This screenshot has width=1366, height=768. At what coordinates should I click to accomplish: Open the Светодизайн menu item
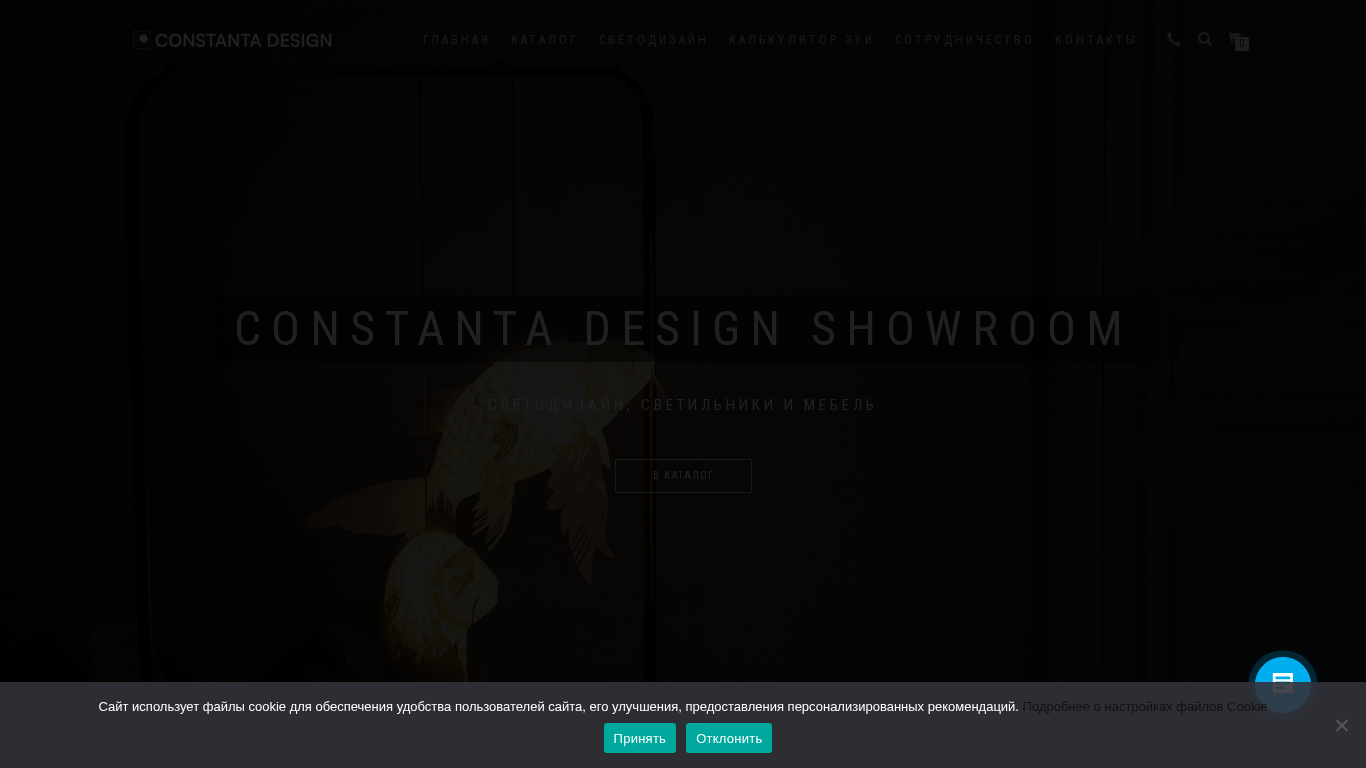(653, 40)
